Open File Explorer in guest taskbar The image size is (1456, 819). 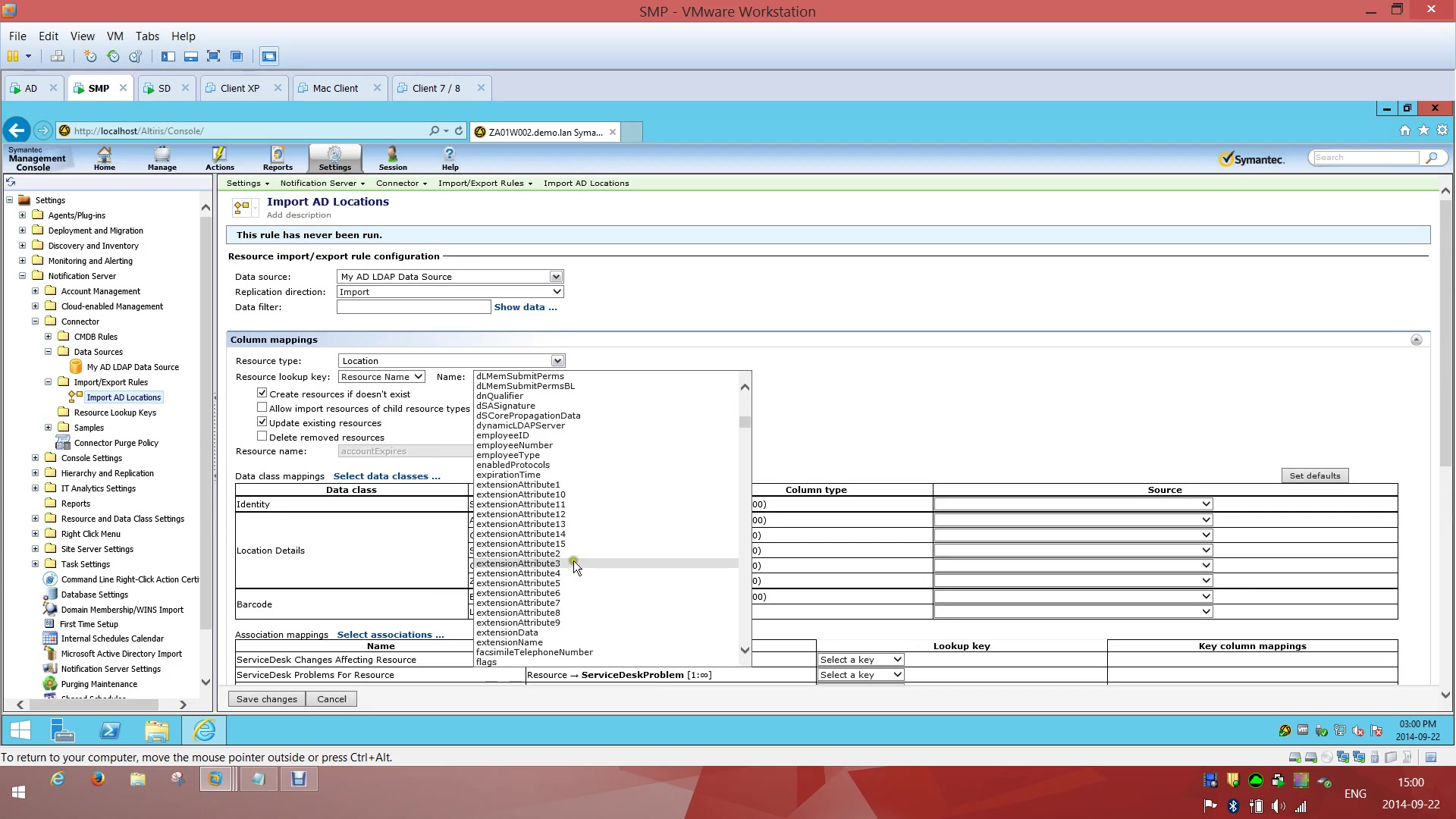click(157, 730)
